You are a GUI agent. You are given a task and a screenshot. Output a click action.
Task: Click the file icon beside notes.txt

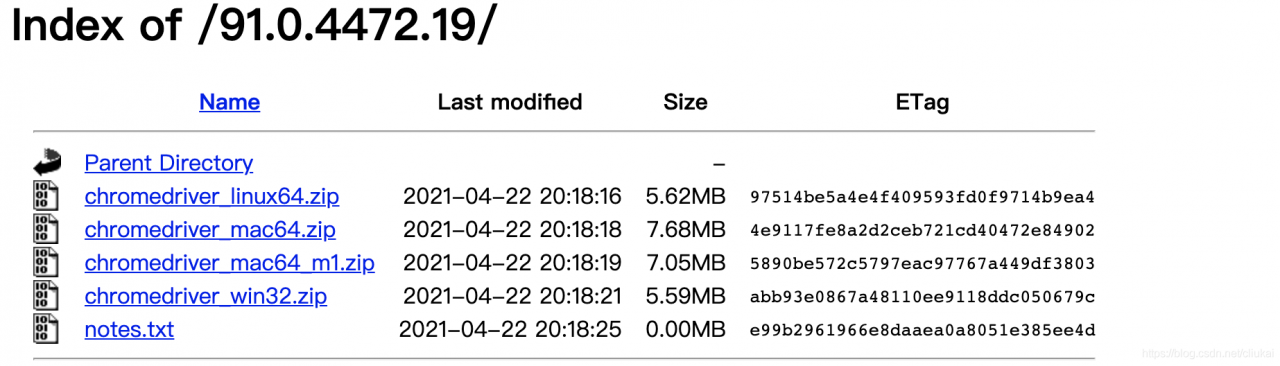click(45, 328)
